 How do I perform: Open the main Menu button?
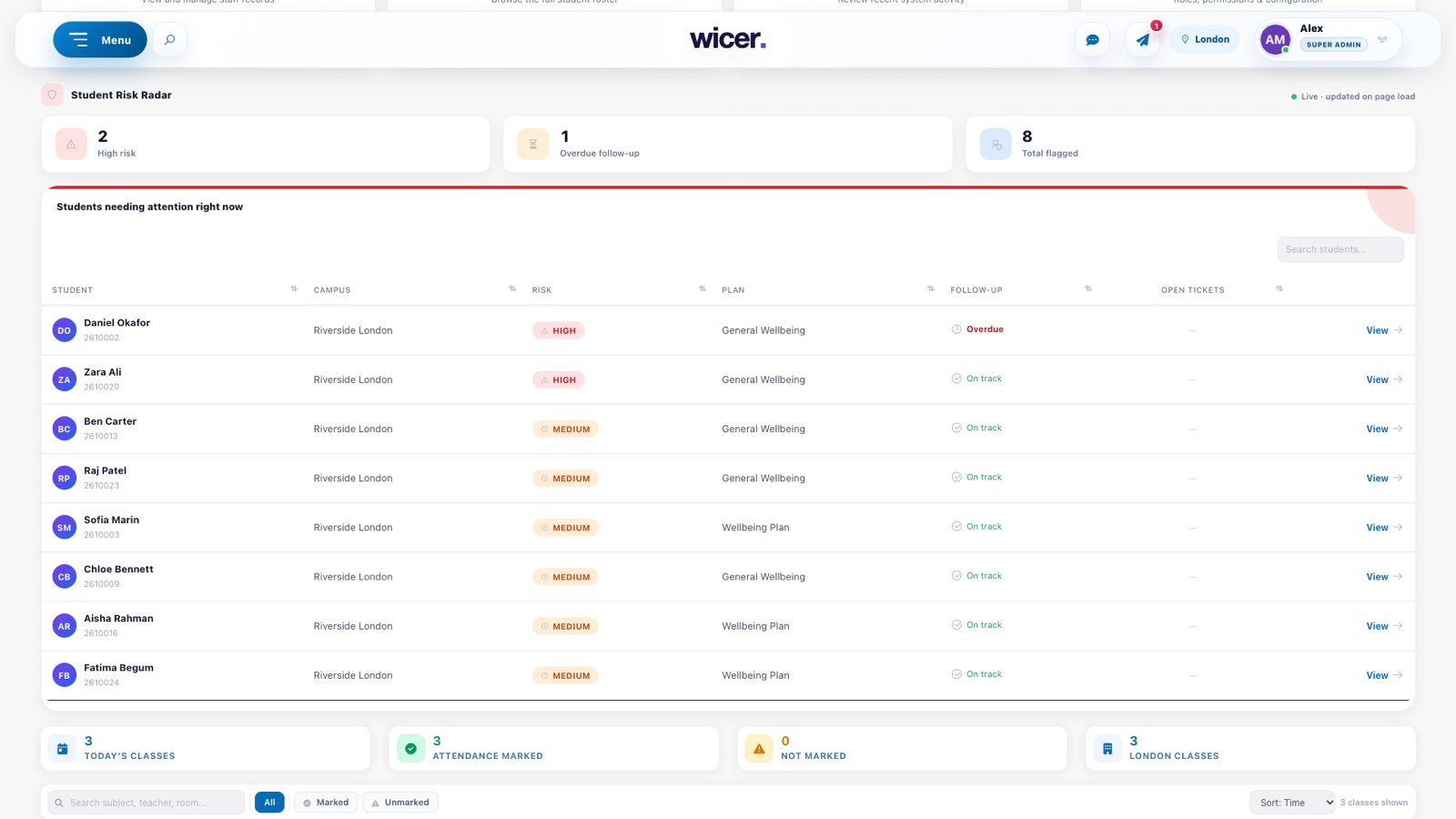(x=100, y=40)
